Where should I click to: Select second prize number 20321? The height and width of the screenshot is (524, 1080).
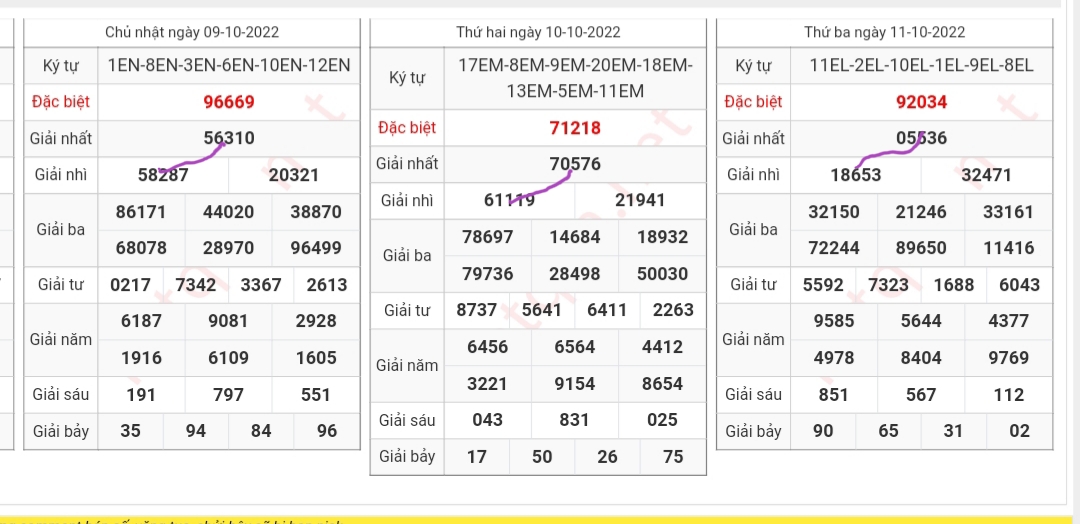pyautogui.click(x=294, y=175)
